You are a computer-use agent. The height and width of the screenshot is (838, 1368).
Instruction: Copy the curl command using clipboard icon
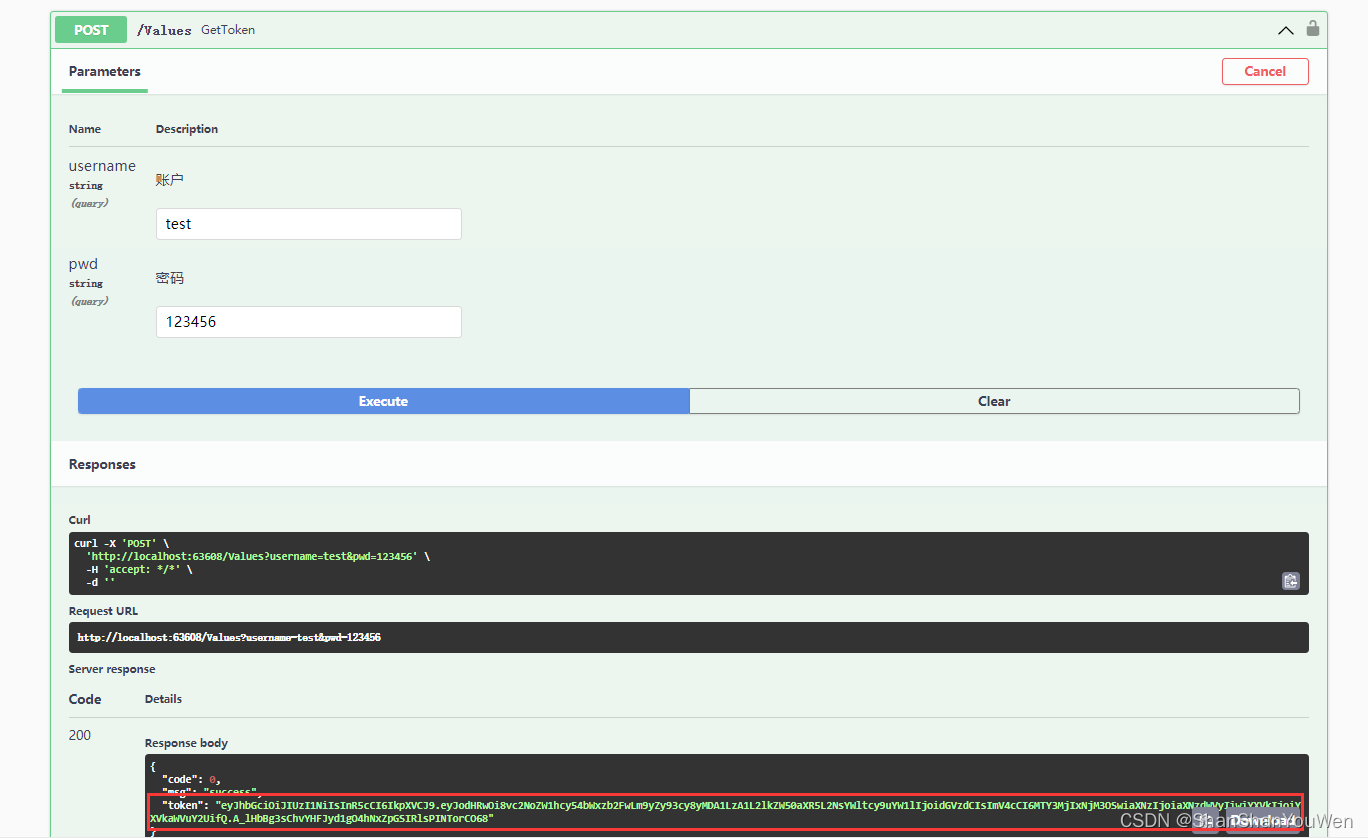click(1290, 581)
